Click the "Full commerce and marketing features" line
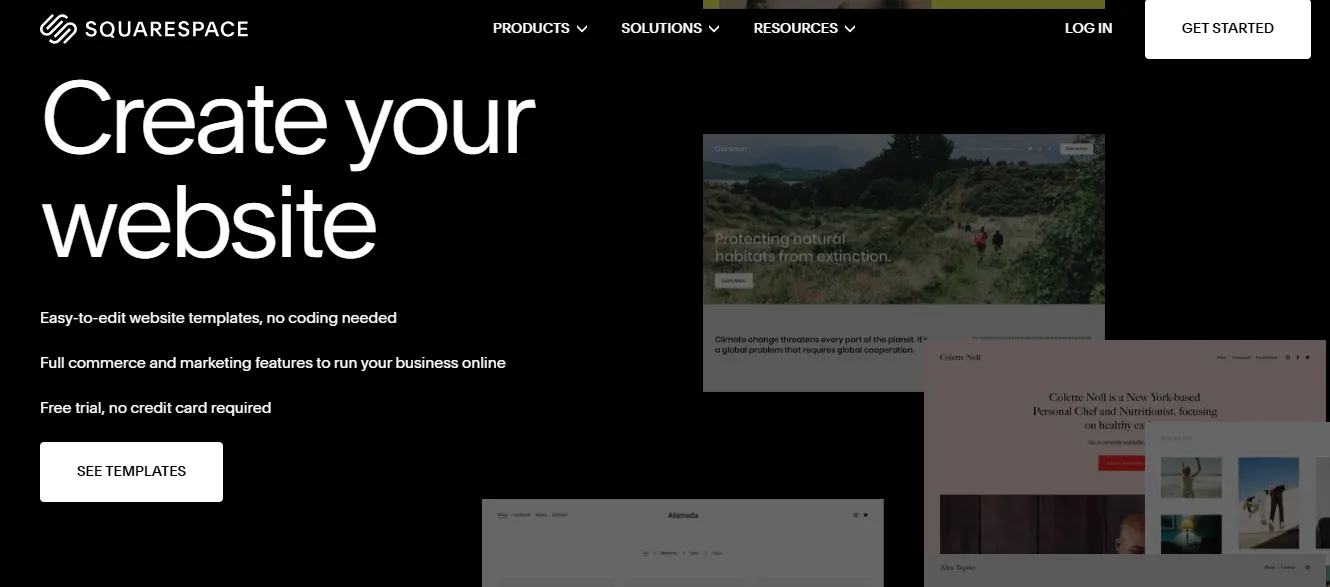The width and height of the screenshot is (1330, 587). coord(273,363)
